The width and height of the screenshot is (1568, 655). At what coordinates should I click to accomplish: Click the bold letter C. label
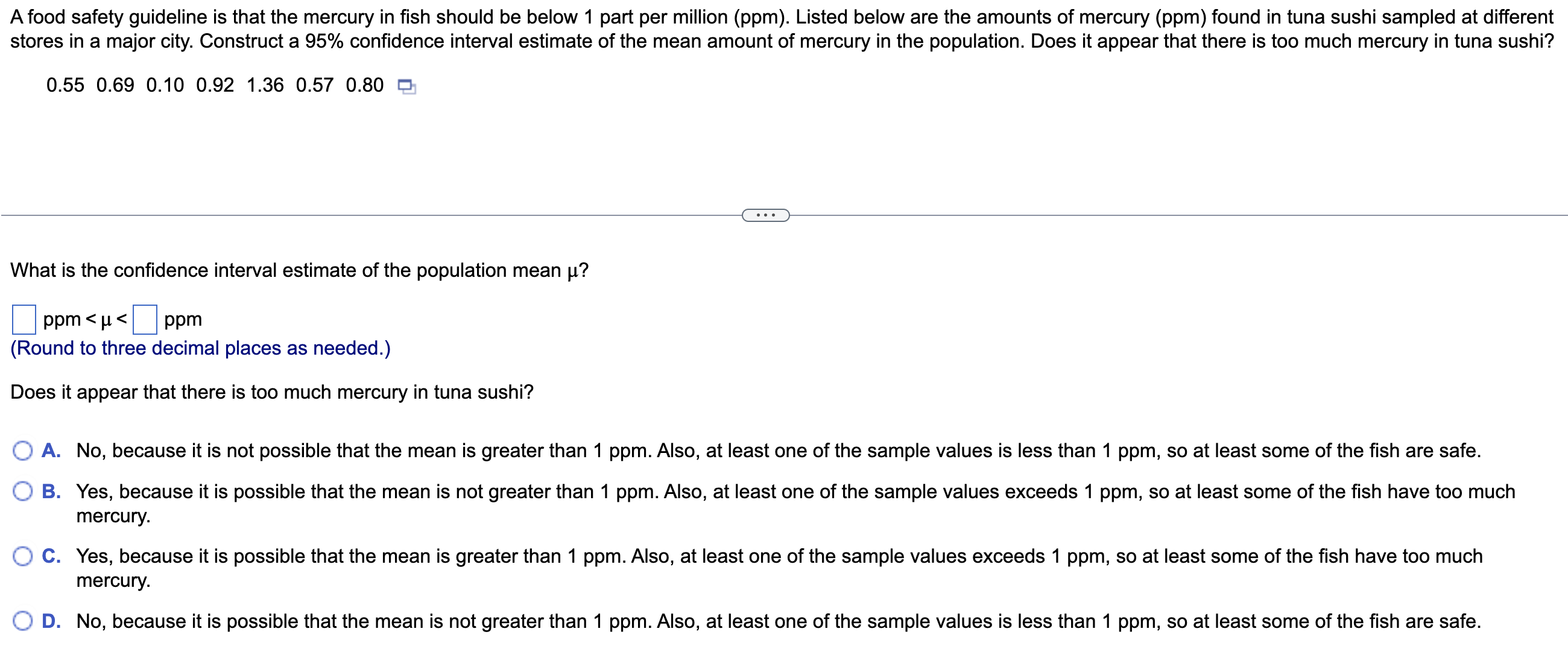pos(51,556)
